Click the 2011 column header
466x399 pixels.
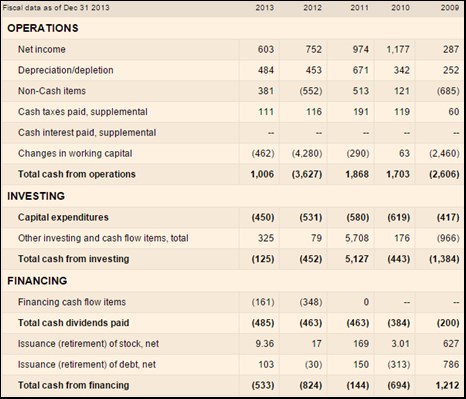tap(359, 8)
